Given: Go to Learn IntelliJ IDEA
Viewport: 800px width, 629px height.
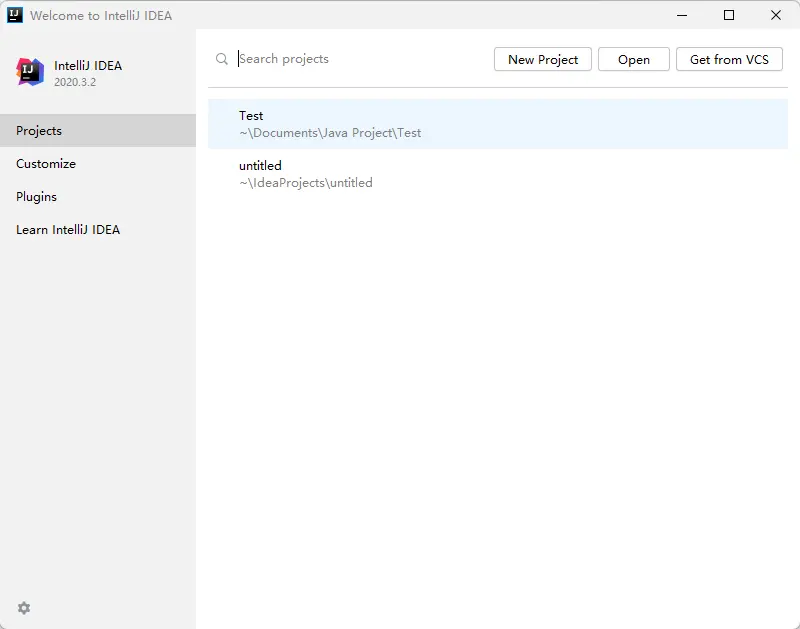Looking at the screenshot, I should click(68, 230).
